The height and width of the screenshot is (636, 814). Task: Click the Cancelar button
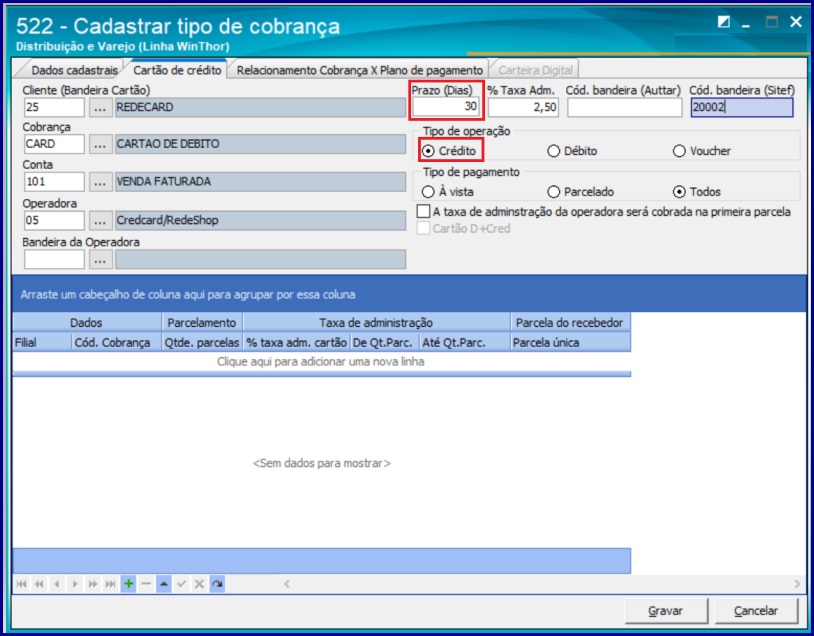[x=756, y=611]
